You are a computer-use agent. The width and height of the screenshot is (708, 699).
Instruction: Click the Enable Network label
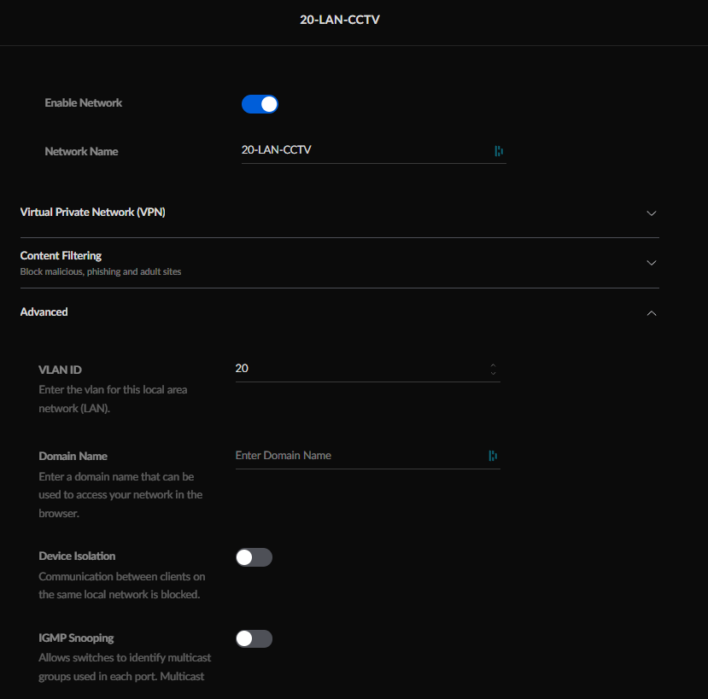[x=83, y=103]
